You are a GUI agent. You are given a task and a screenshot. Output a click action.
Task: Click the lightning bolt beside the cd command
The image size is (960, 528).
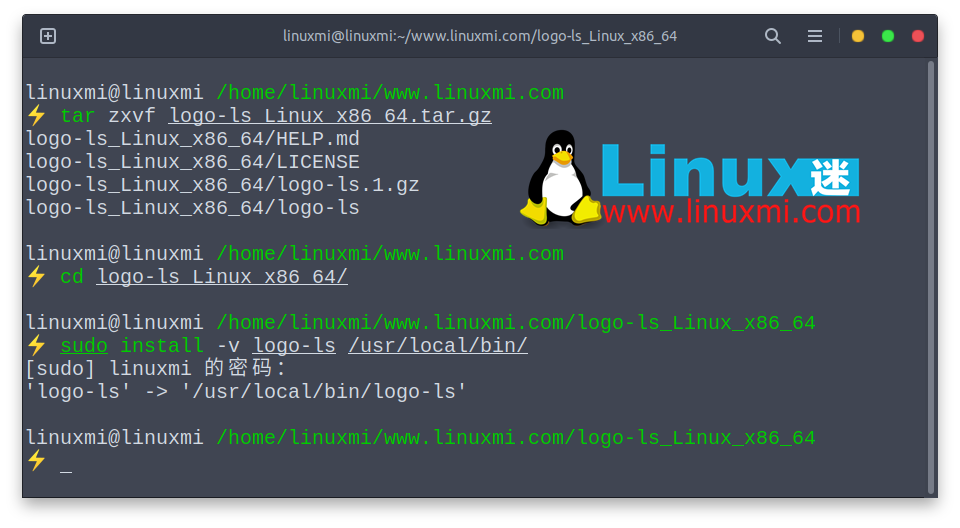point(36,277)
